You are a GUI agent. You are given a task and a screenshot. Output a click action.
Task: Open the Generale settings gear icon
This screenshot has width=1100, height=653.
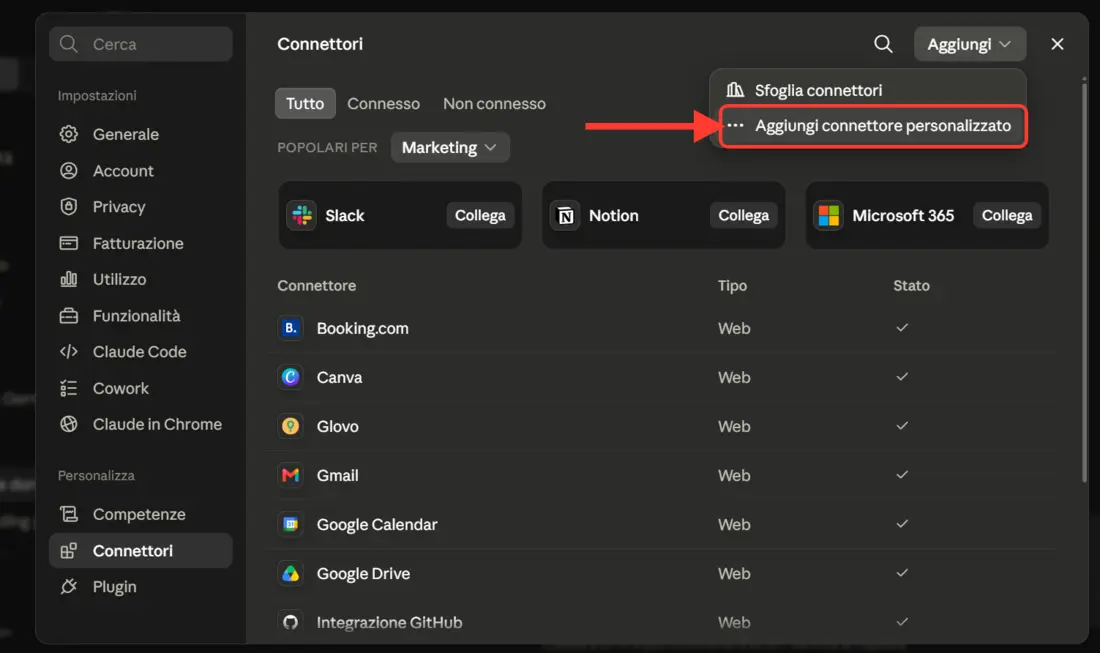(69, 134)
